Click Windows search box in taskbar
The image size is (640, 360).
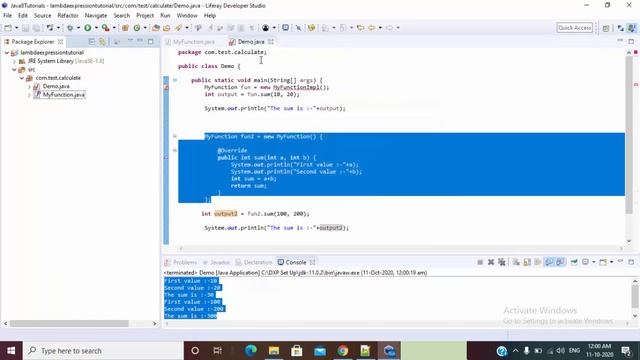103,351
